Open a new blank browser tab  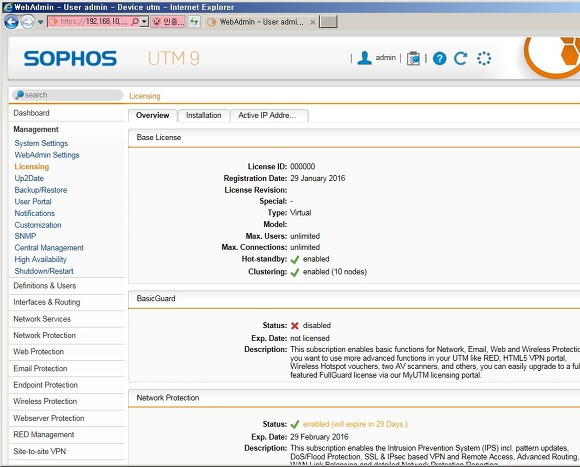point(328,22)
